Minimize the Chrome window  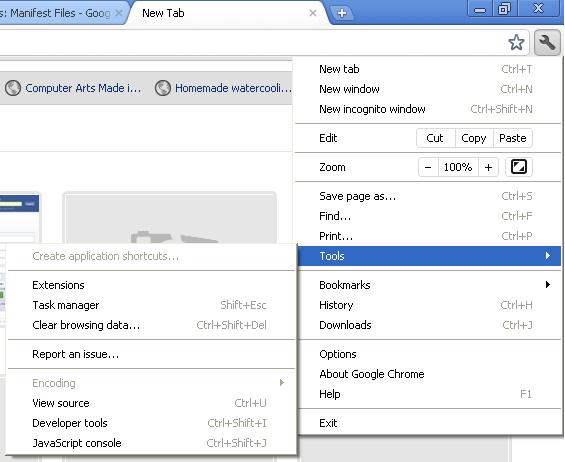coord(480,9)
